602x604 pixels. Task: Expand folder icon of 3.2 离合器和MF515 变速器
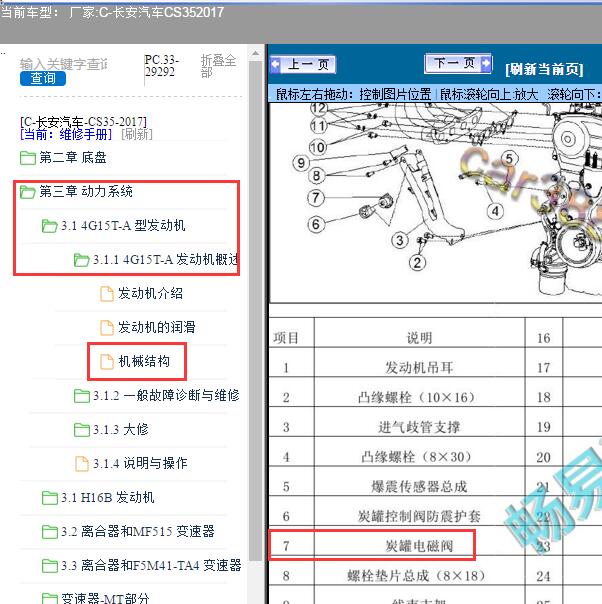pyautogui.click(x=50, y=532)
